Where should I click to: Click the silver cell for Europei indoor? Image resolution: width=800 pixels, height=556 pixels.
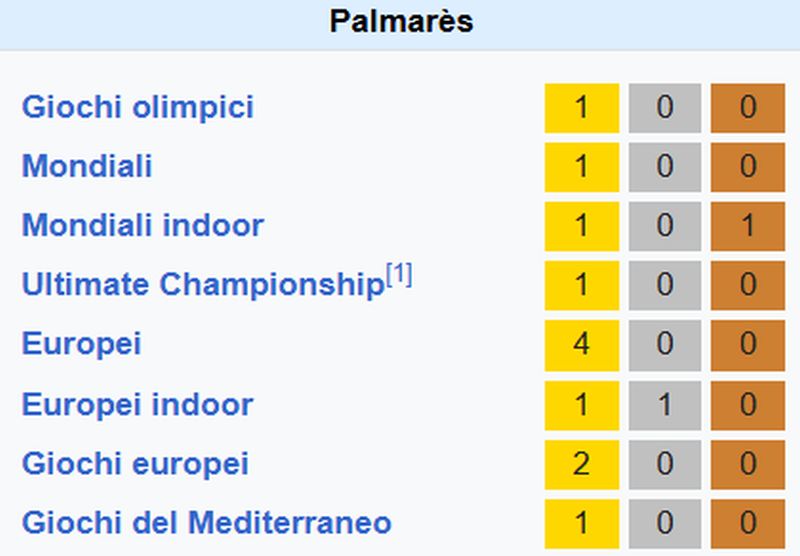point(665,405)
